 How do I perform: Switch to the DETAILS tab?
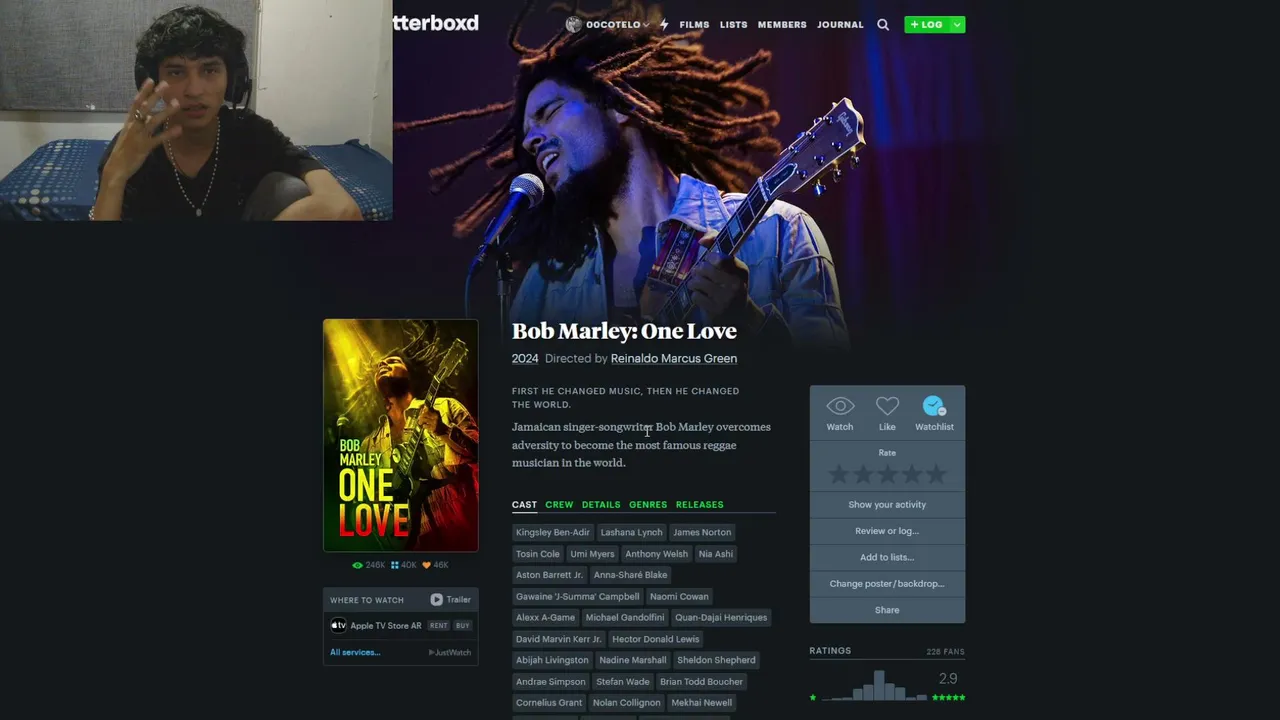point(601,505)
